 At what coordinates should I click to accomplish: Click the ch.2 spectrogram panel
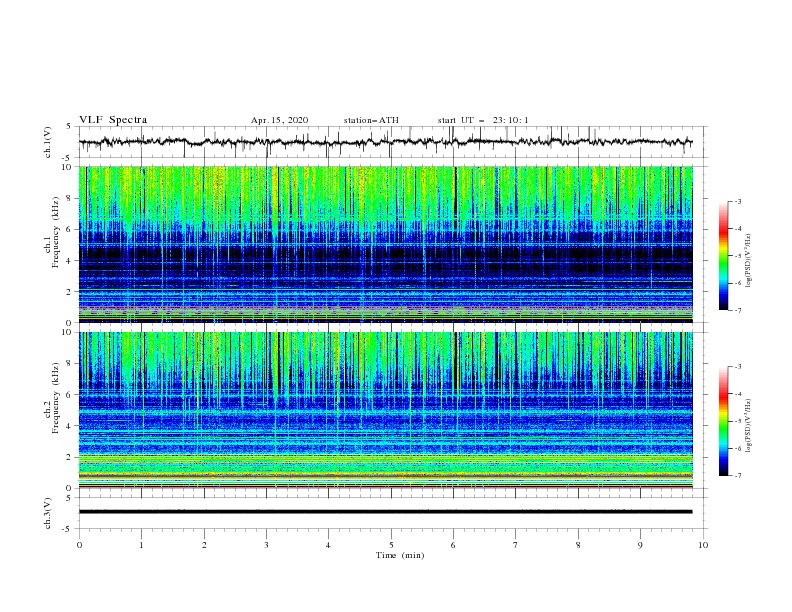pyautogui.click(x=385, y=410)
